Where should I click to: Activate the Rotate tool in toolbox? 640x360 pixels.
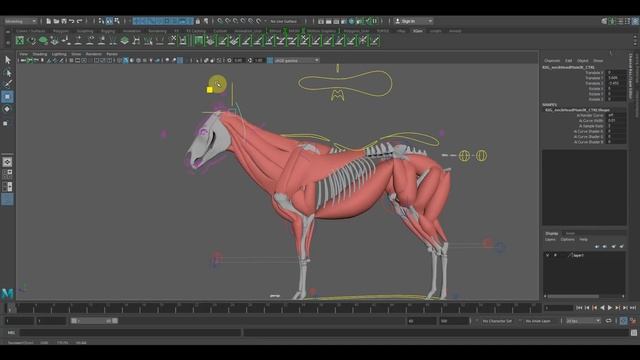[7, 109]
